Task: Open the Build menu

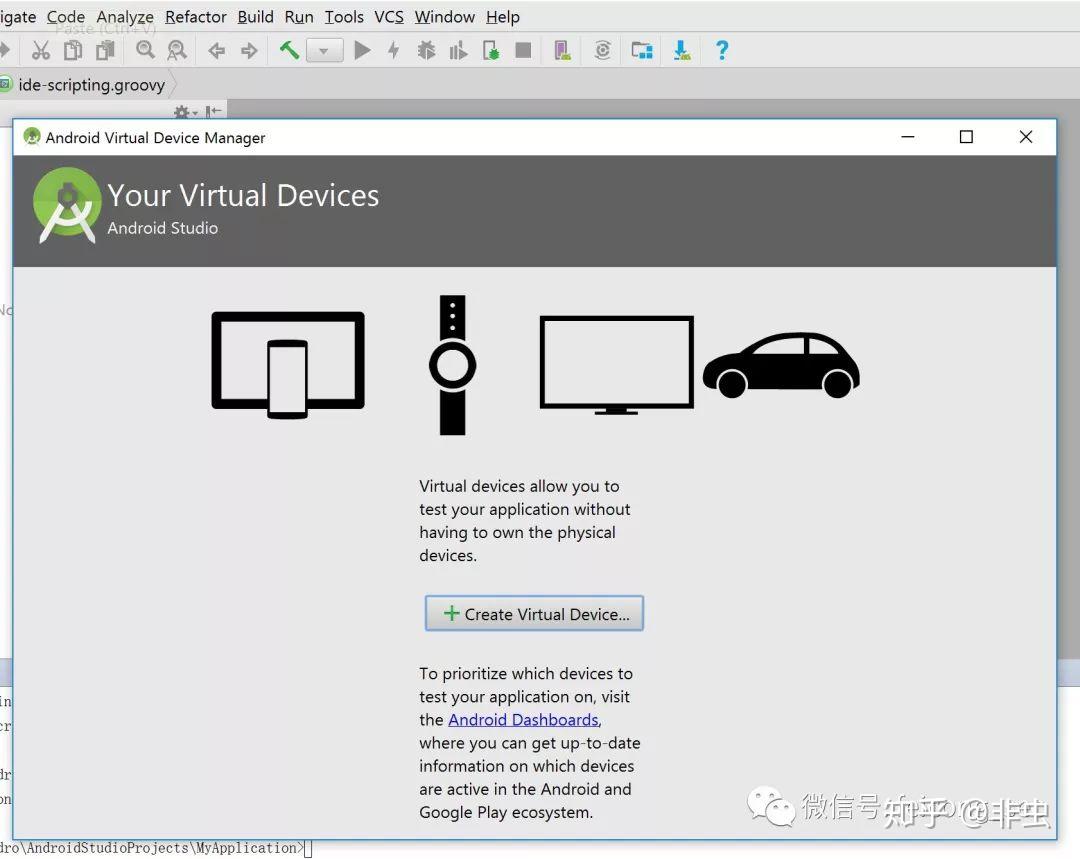Action: click(256, 17)
